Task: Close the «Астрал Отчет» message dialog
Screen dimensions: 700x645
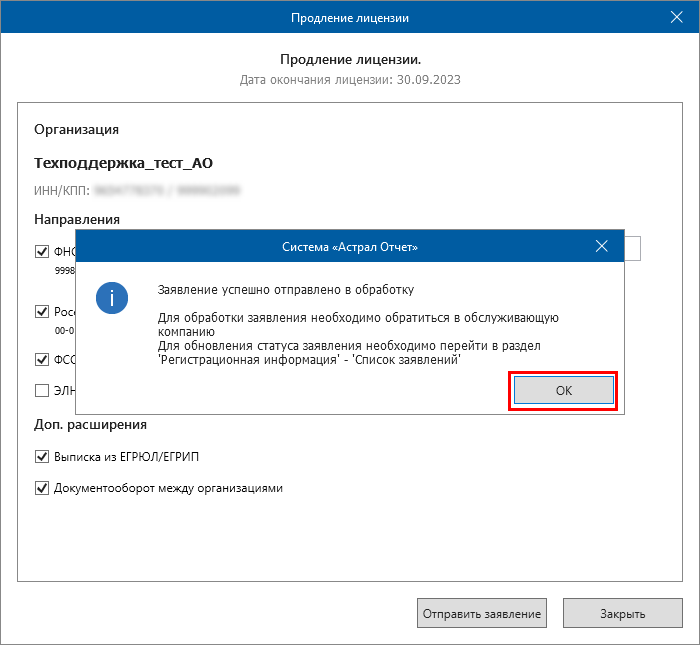Action: point(601,245)
